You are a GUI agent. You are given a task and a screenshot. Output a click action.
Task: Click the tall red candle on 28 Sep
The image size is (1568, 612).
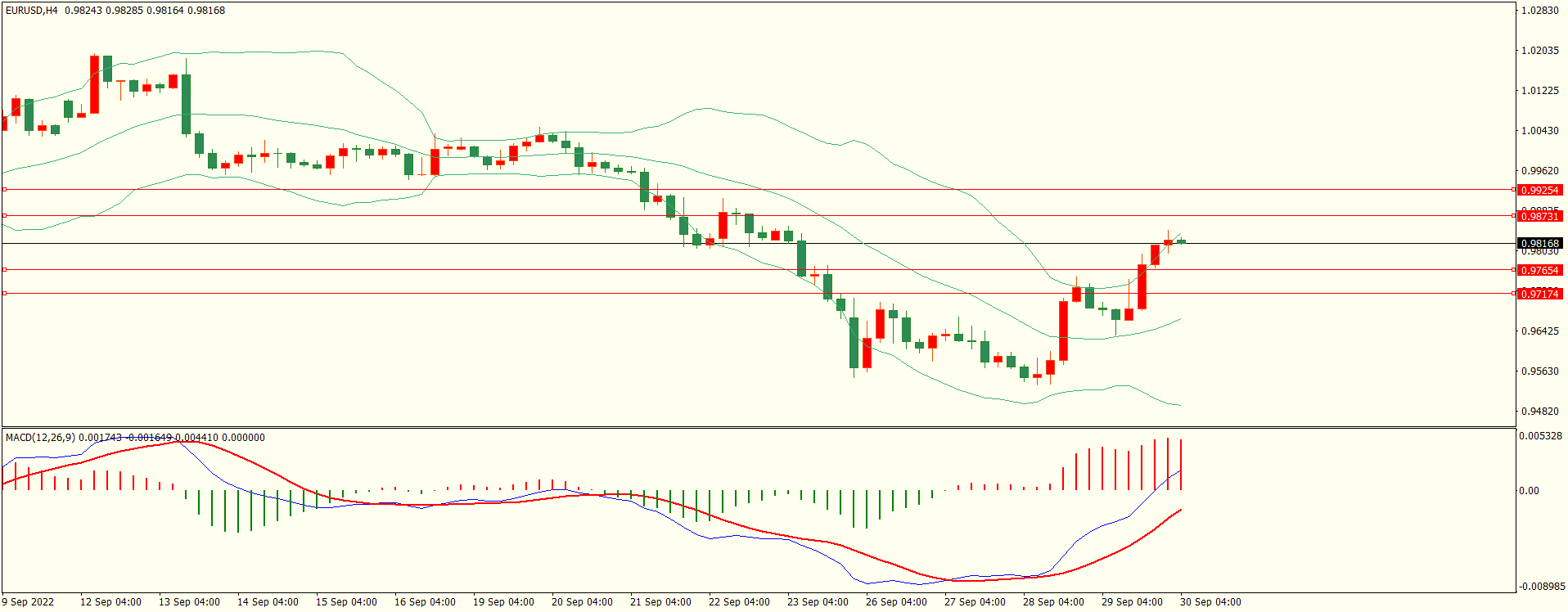point(1063,331)
